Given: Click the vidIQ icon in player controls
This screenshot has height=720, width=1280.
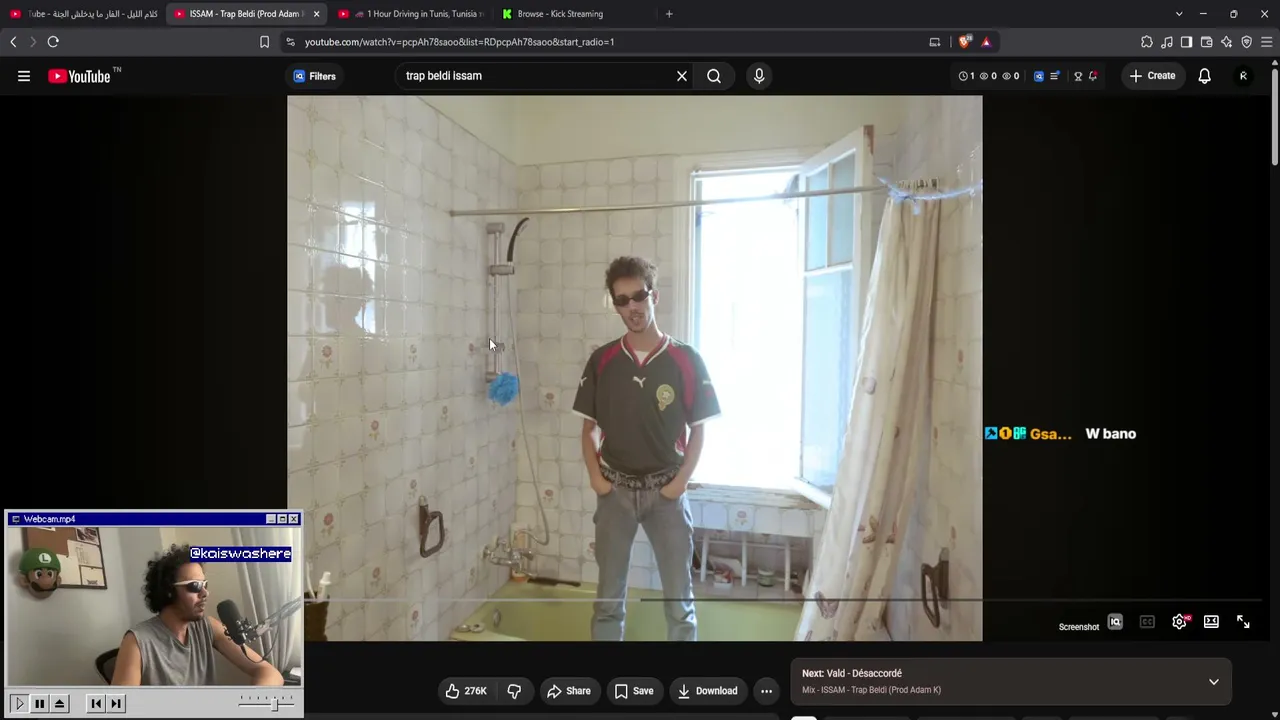Looking at the screenshot, I should tap(1115, 622).
